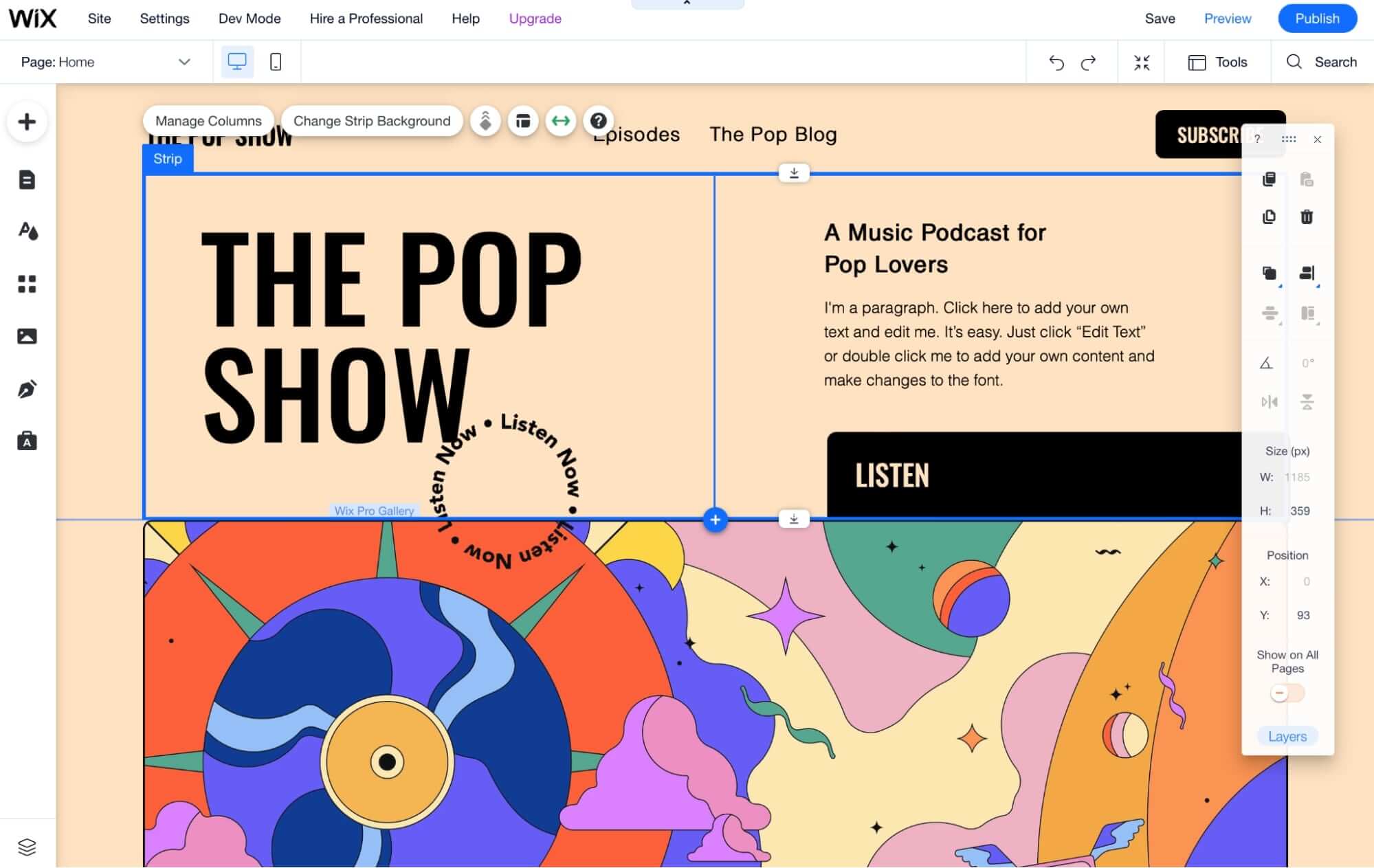Open the Media image icon in left sidebar
The width and height of the screenshot is (1374, 868).
[x=27, y=336]
